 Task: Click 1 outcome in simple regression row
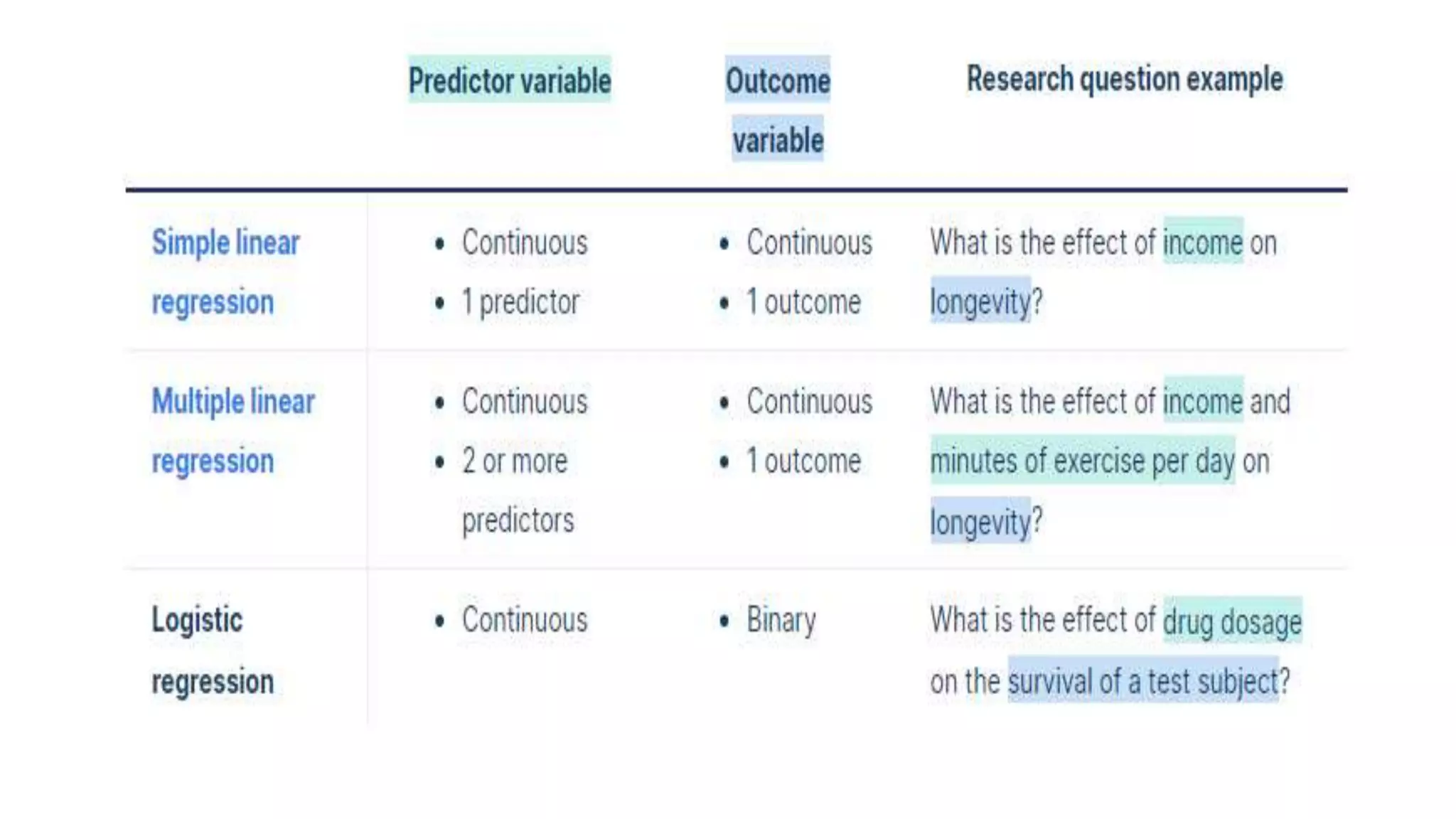point(803,303)
